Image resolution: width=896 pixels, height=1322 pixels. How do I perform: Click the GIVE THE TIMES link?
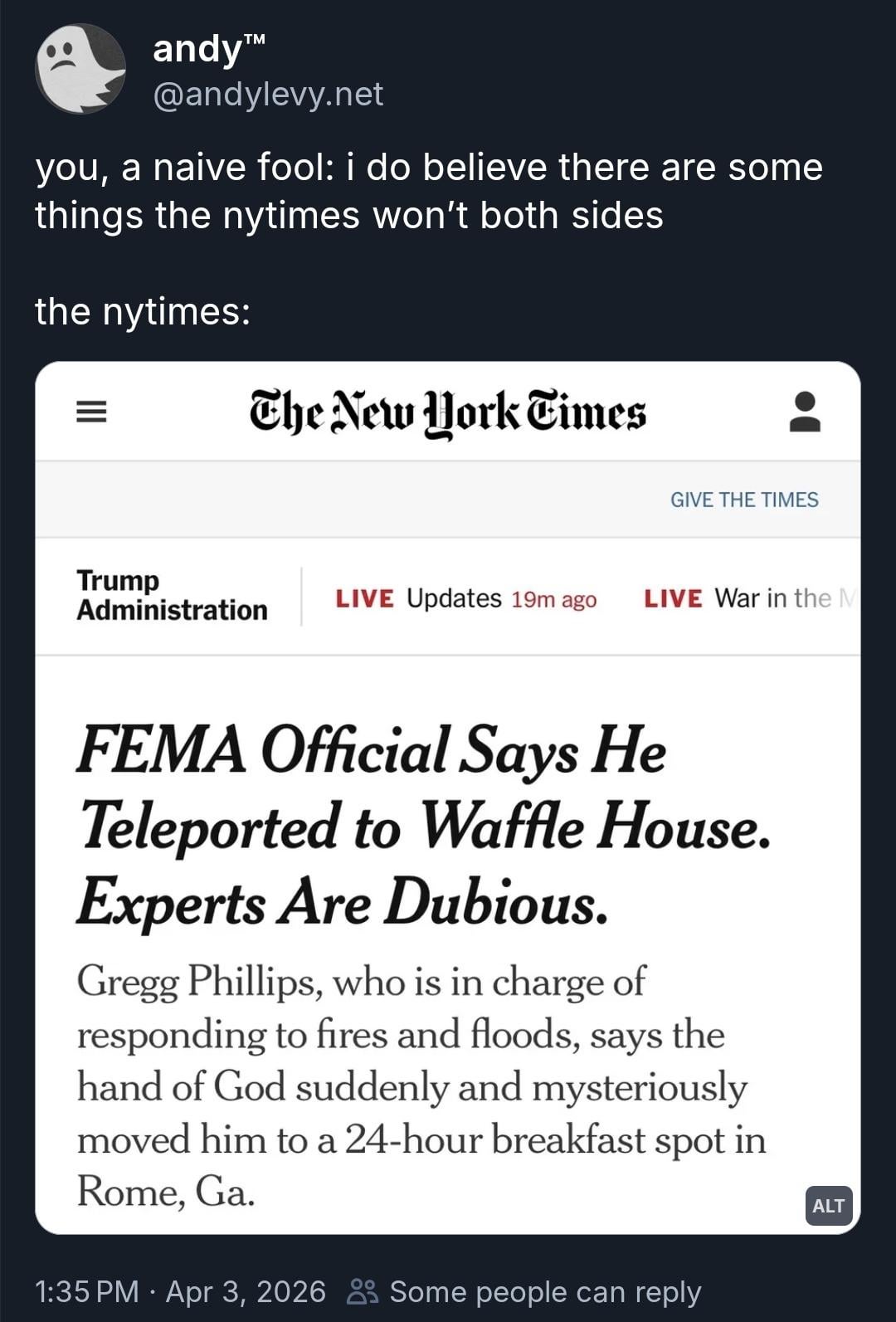tap(743, 500)
